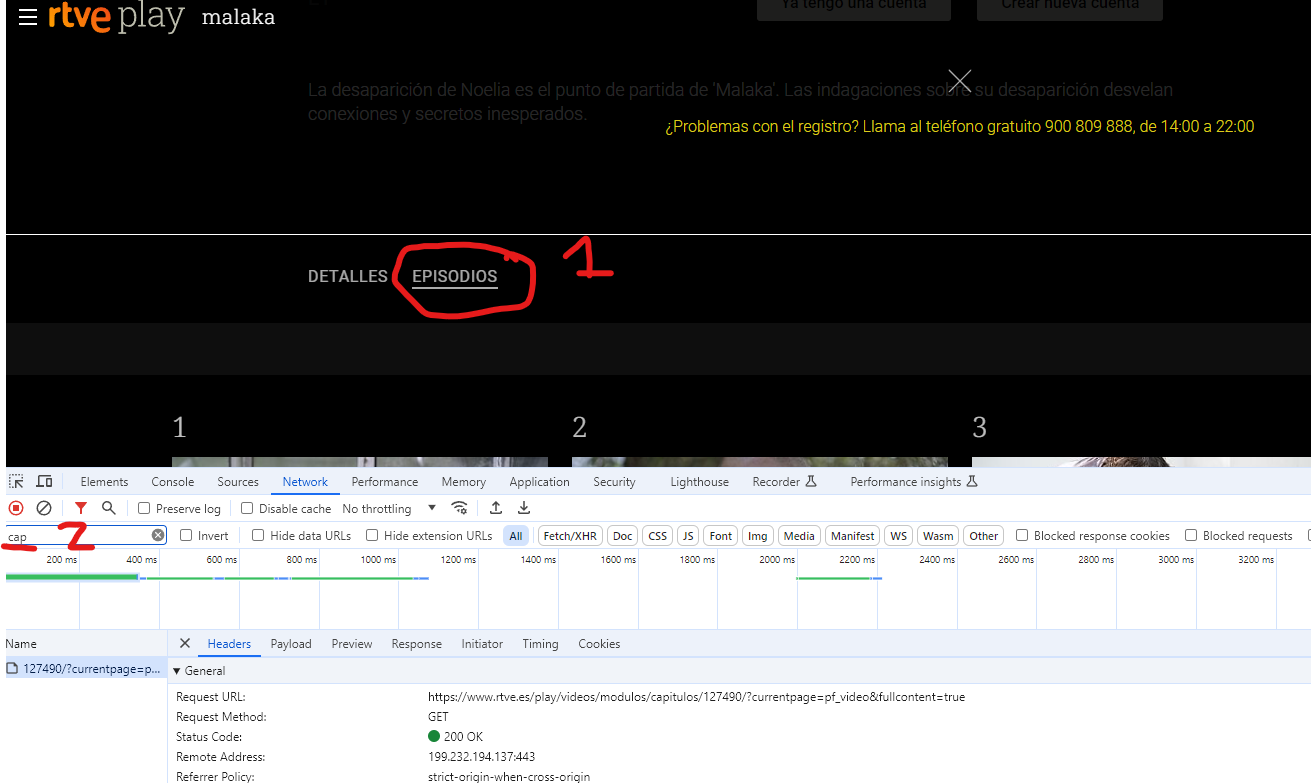
Task: Open the Application panel
Action: 539,482
